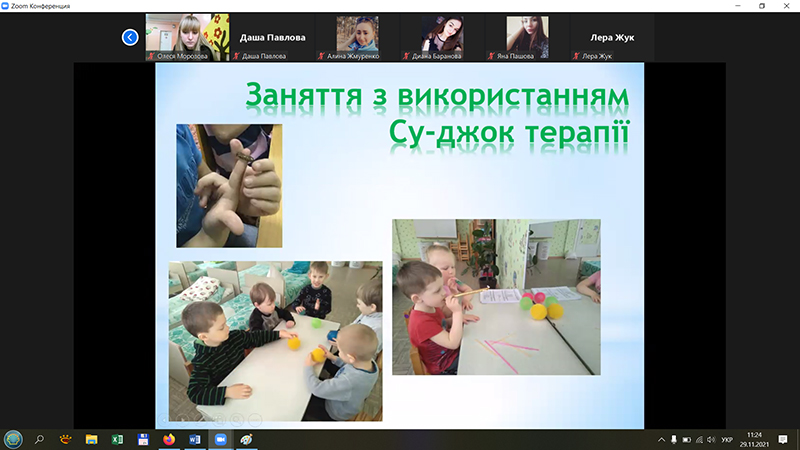Open the notification center icon

[x=783, y=439]
